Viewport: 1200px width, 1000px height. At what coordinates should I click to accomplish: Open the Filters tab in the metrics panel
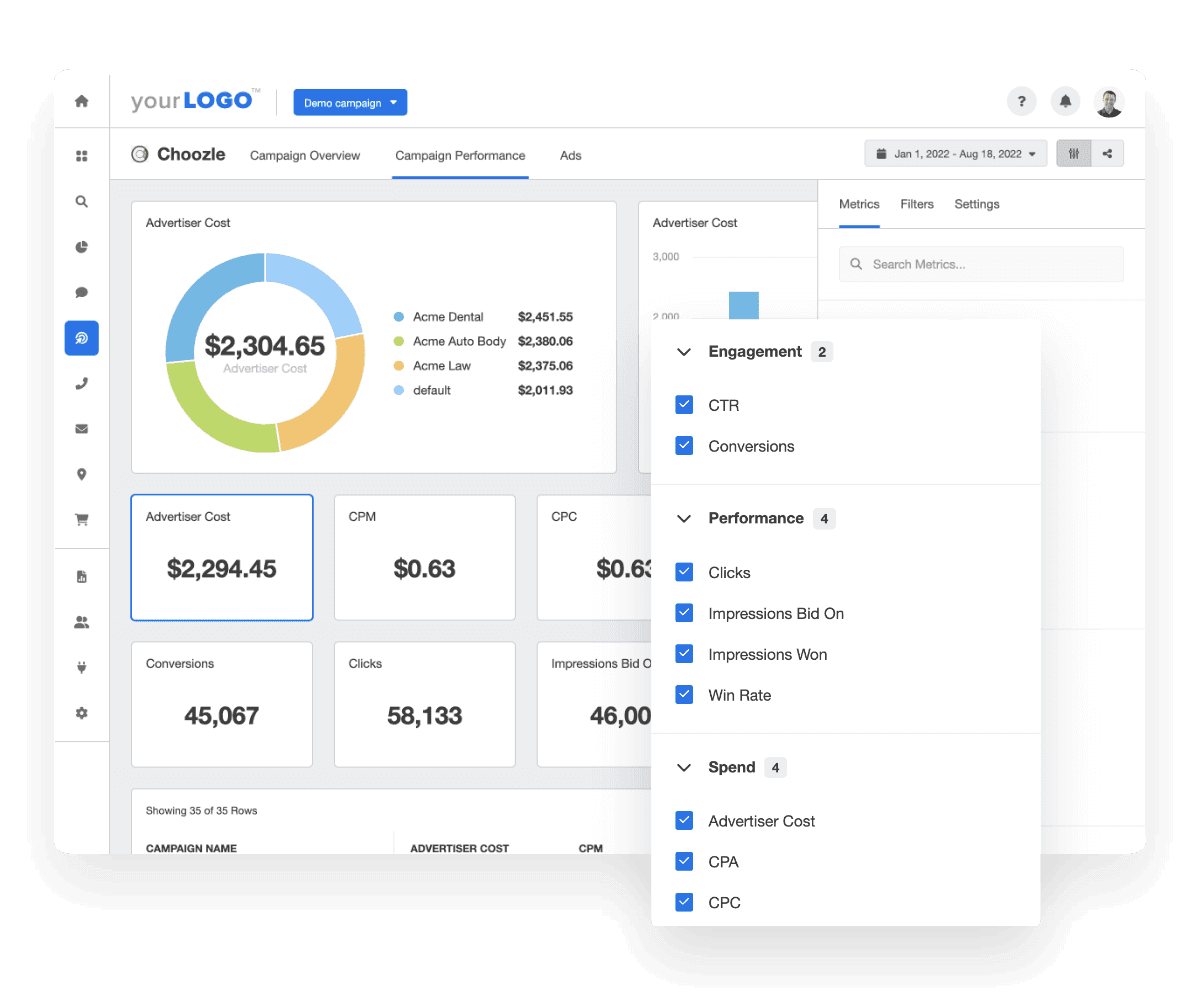(x=917, y=204)
